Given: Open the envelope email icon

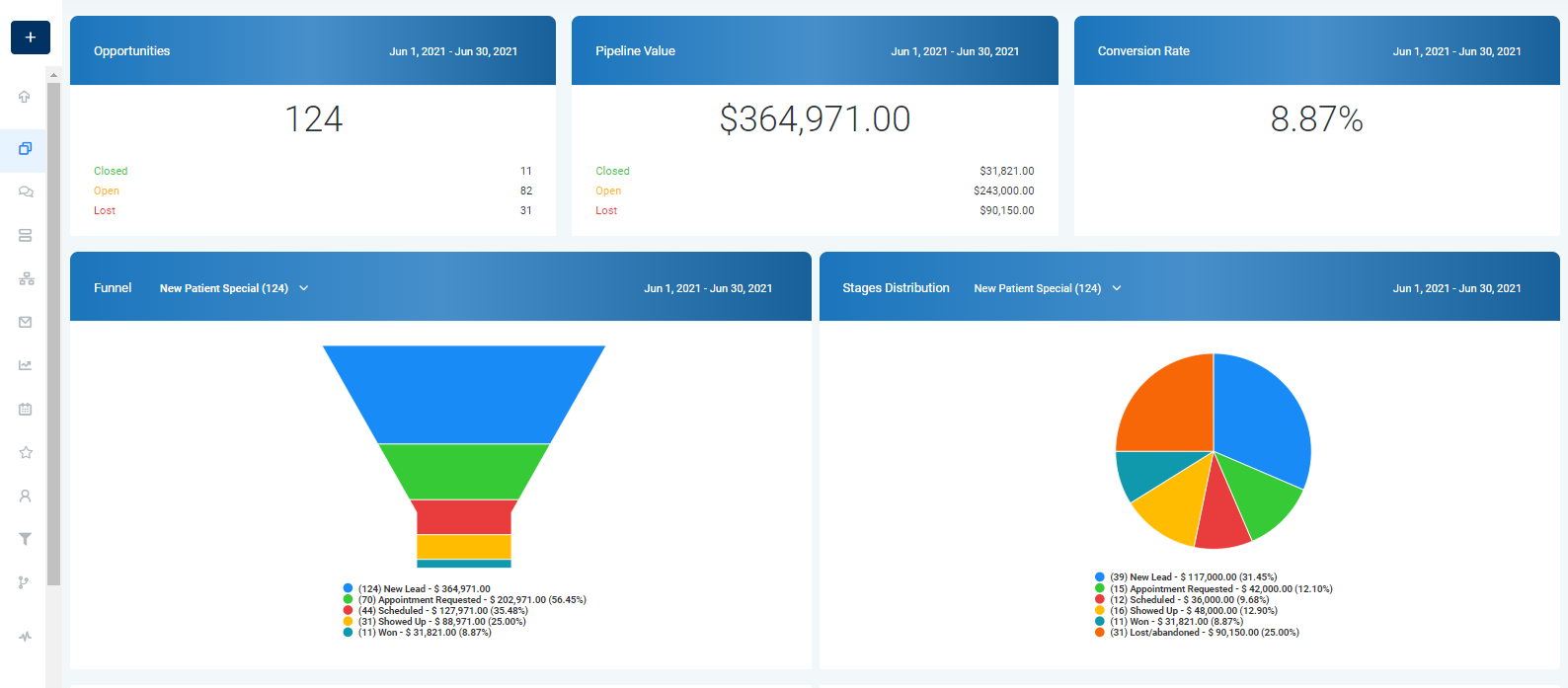Looking at the screenshot, I should tap(26, 322).
